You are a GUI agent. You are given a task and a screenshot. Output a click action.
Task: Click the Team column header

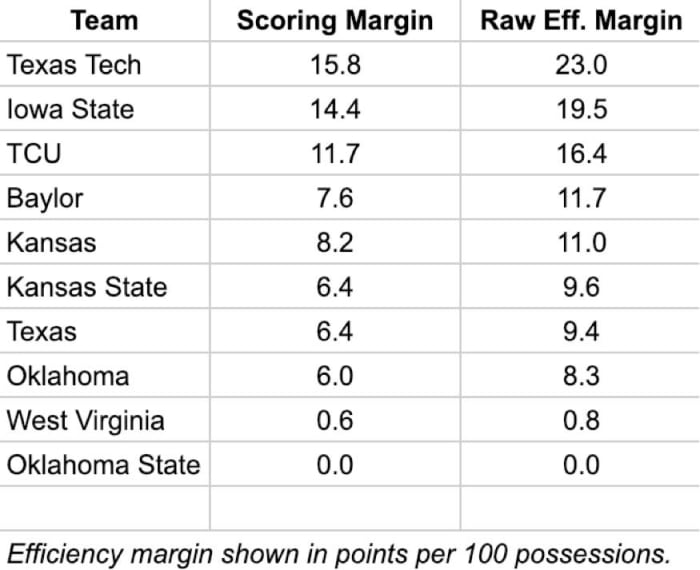[x=104, y=21]
